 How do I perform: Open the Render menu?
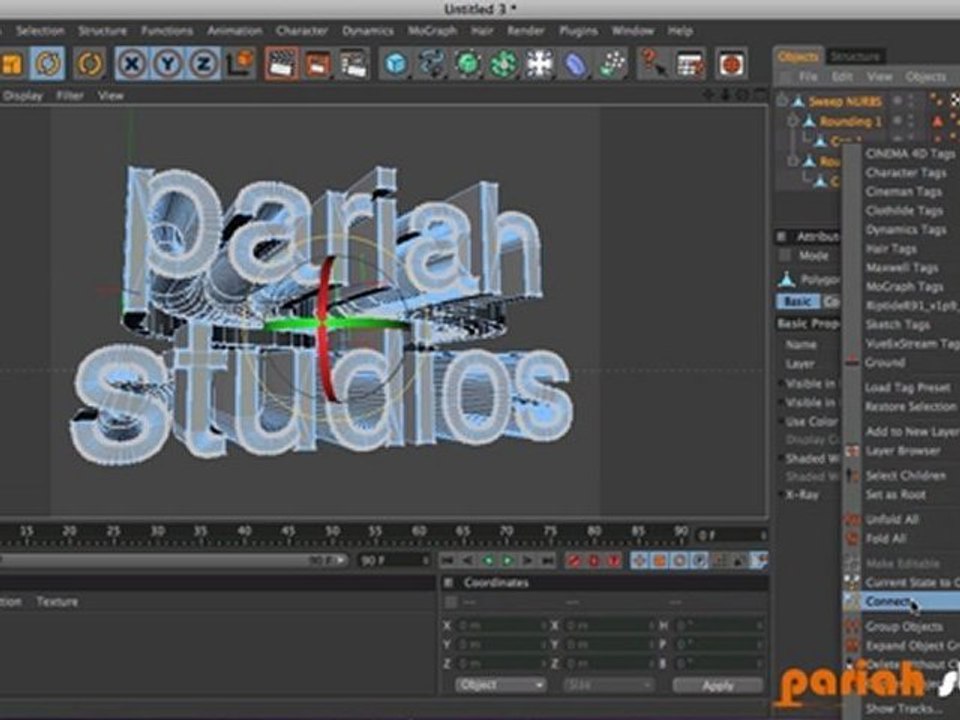525,31
